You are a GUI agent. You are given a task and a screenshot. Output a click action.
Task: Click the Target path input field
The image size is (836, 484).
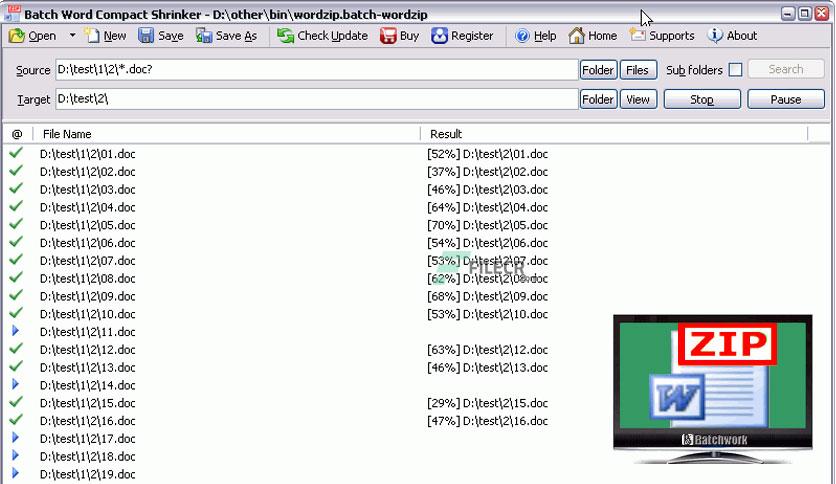click(x=315, y=100)
